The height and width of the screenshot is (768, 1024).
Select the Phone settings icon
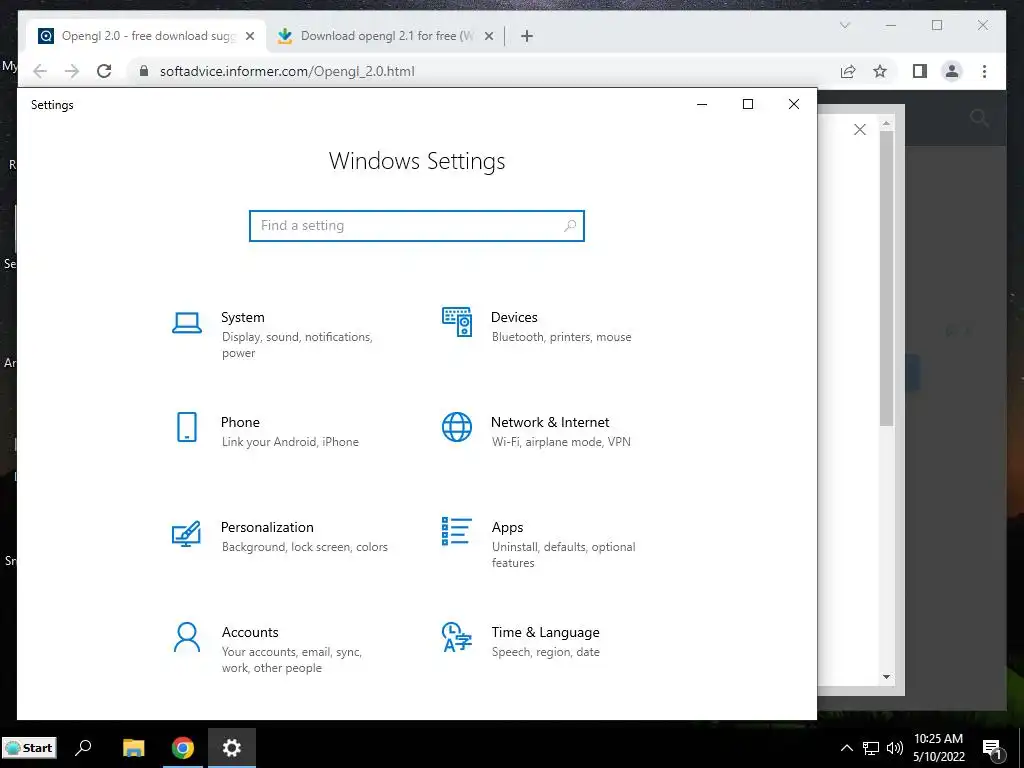(187, 427)
